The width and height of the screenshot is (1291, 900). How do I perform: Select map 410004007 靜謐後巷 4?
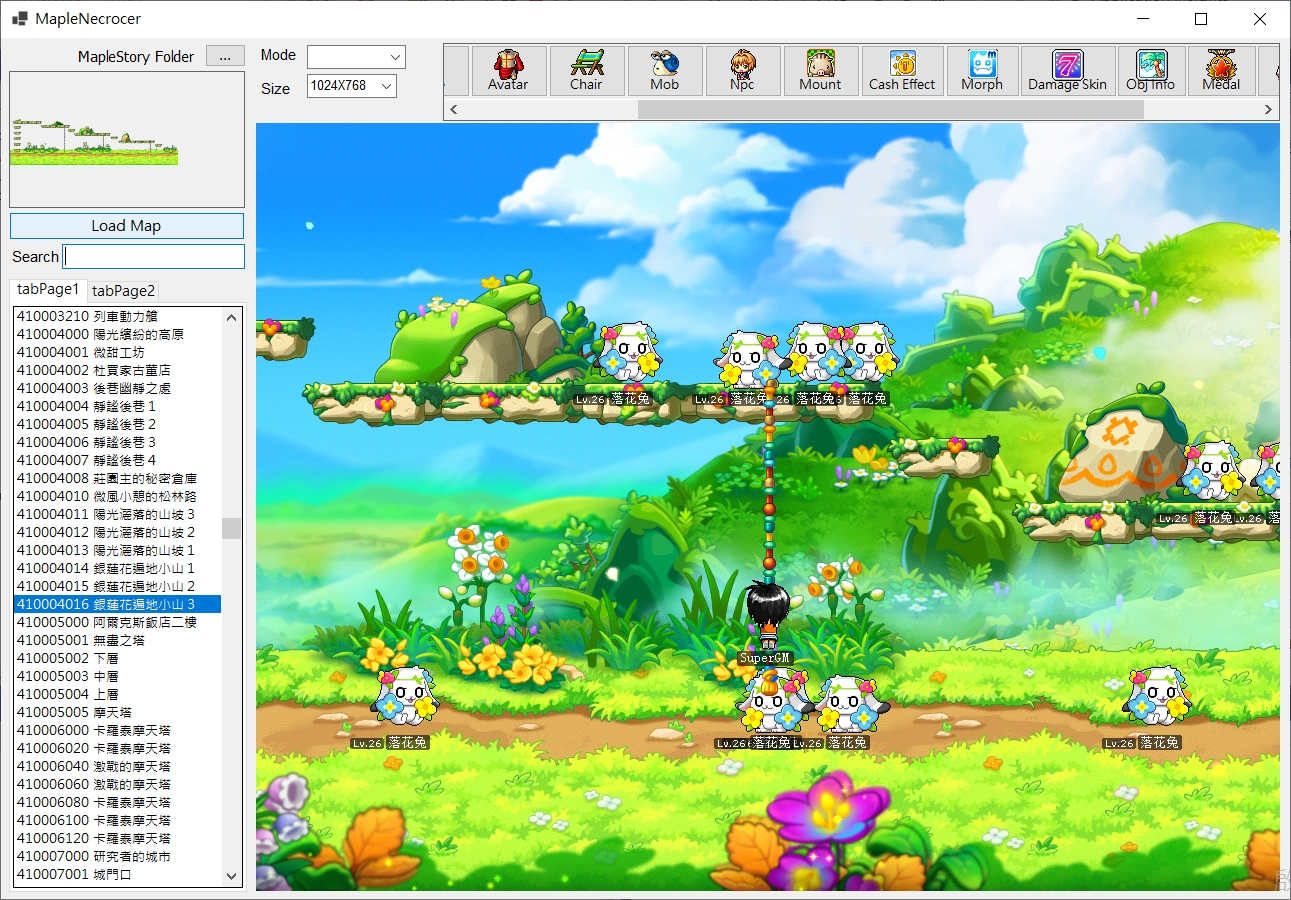point(117,460)
